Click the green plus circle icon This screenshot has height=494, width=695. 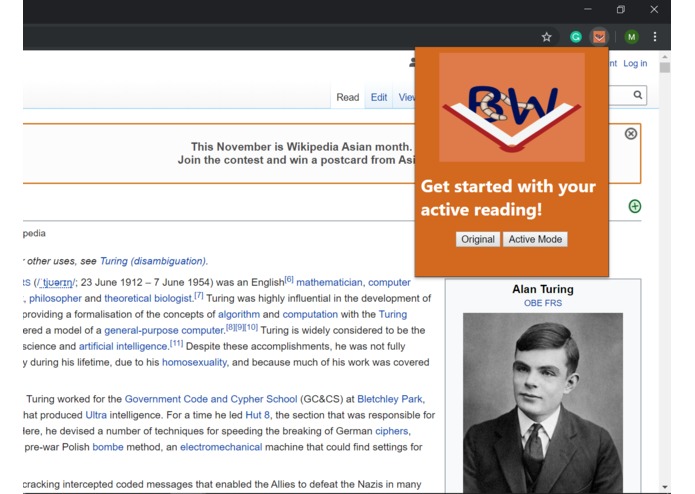[634, 206]
